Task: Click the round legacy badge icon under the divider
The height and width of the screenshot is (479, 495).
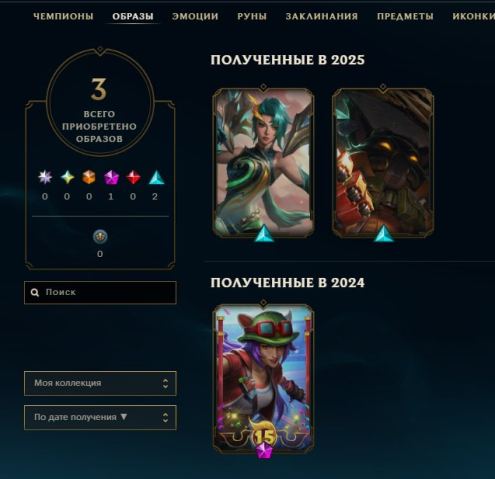Action: (x=100, y=237)
